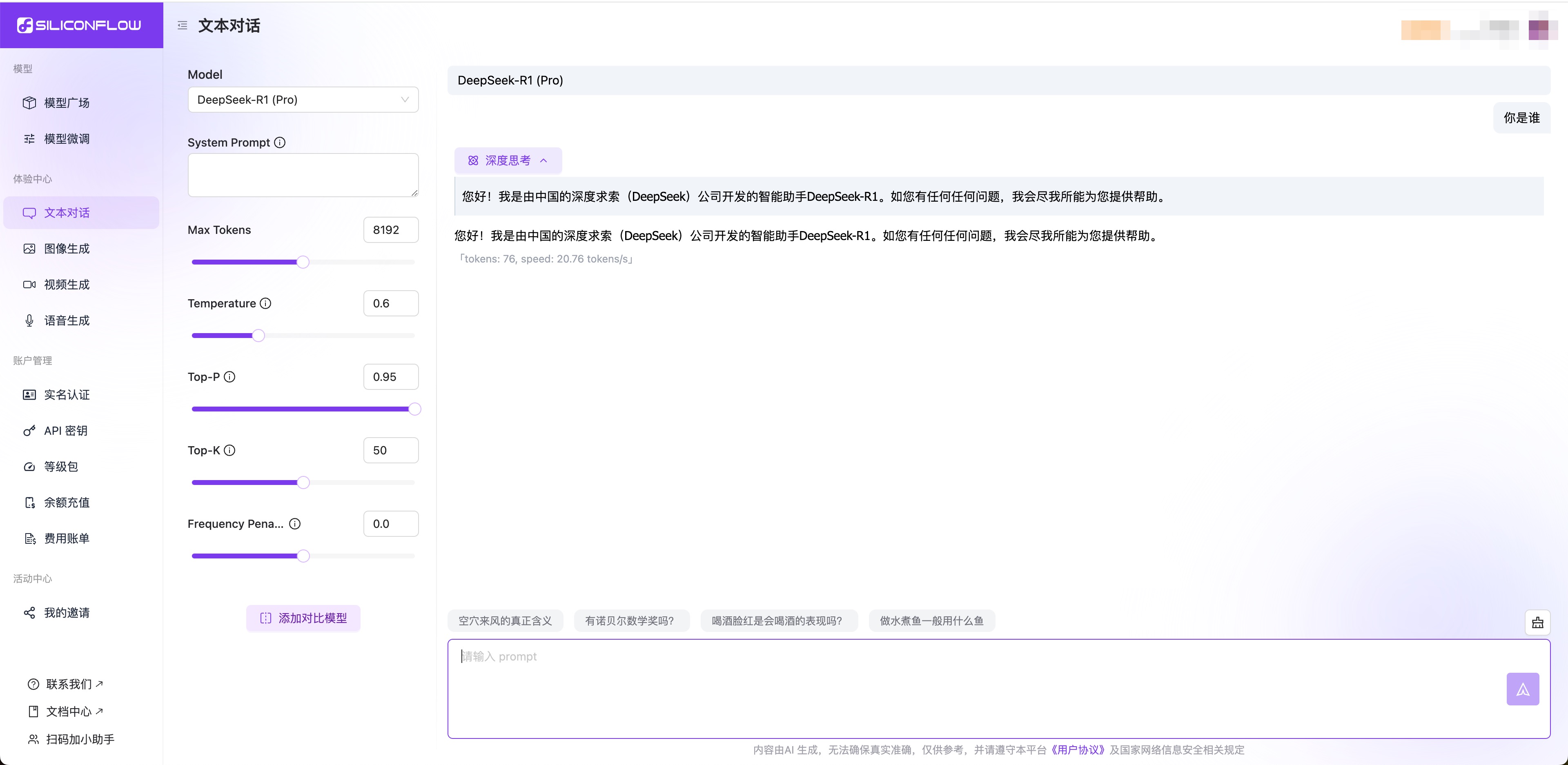Click the send arrow icon in the prompt box

[1522, 689]
